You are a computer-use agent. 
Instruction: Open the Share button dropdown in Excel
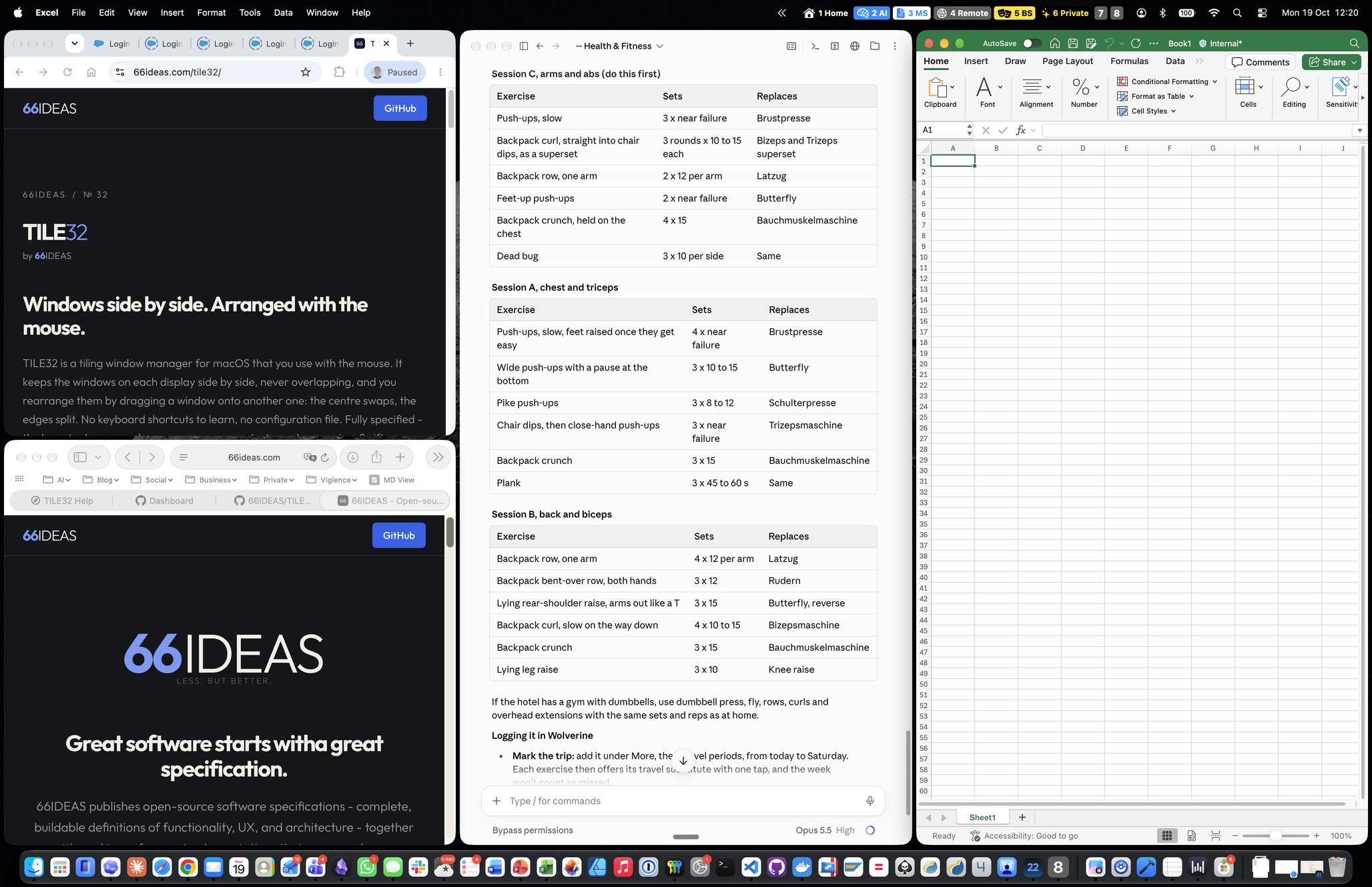[1355, 62]
